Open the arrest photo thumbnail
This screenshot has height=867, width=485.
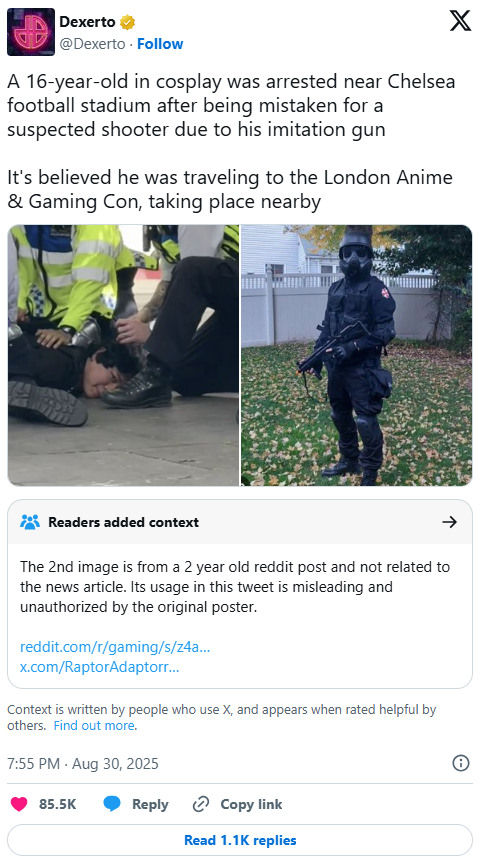[x=123, y=356]
